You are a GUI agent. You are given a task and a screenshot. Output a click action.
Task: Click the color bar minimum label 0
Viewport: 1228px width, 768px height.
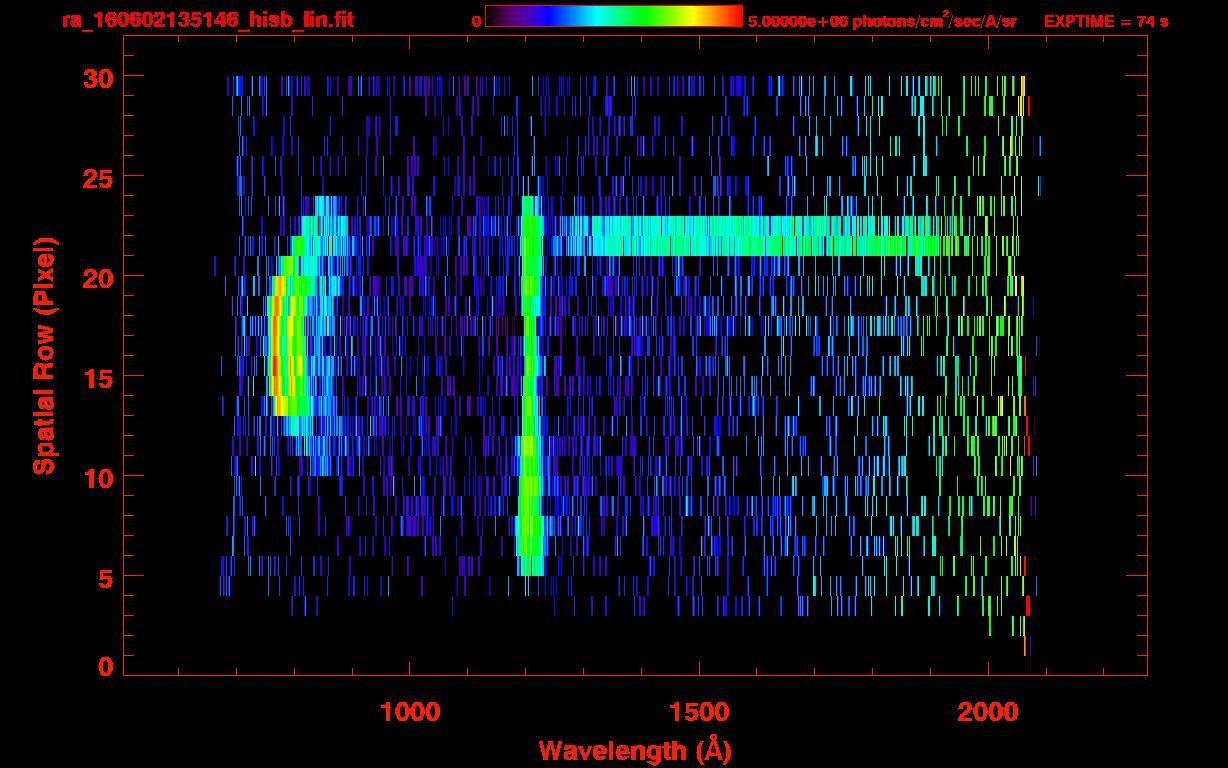[x=476, y=21]
